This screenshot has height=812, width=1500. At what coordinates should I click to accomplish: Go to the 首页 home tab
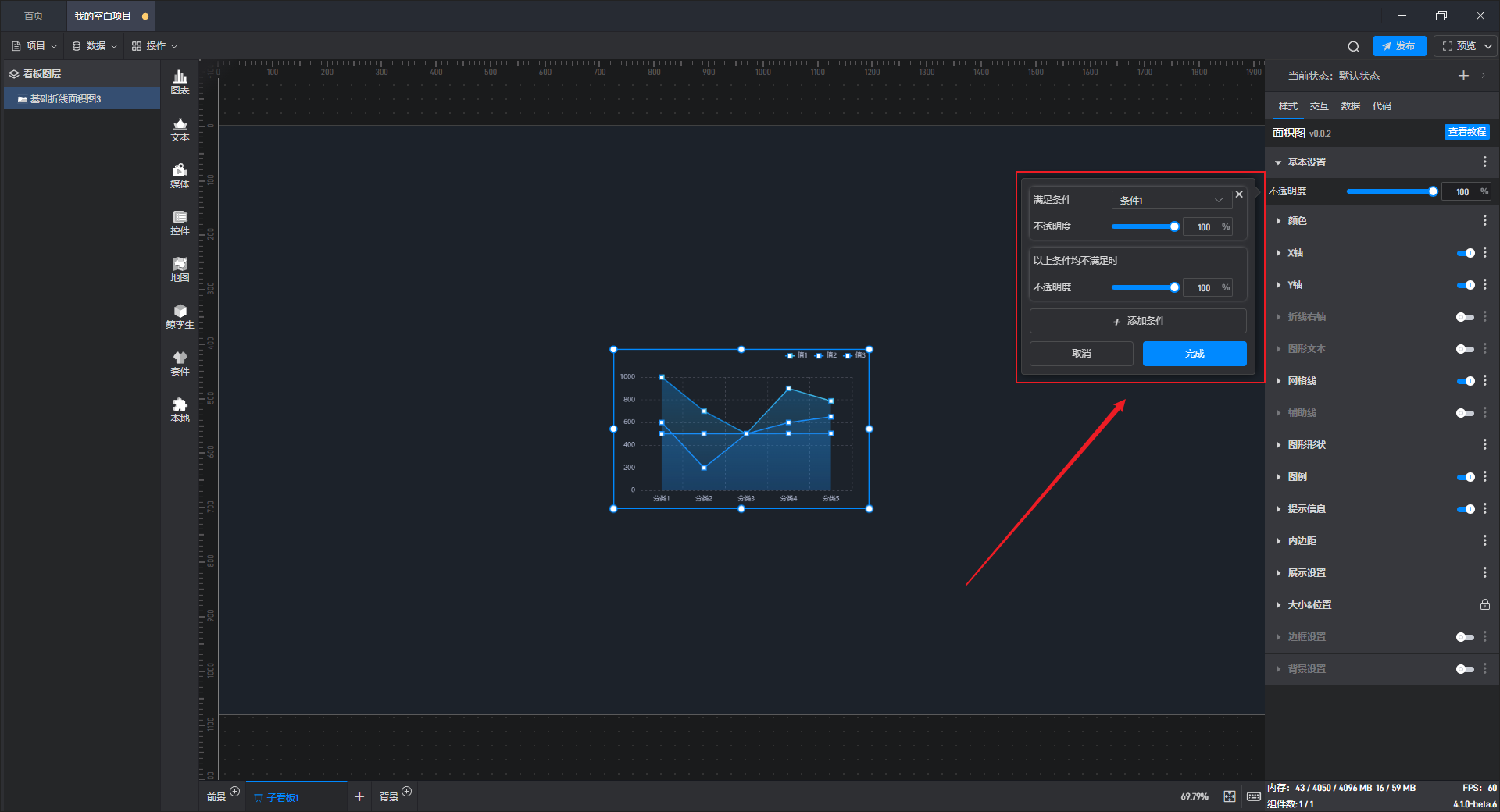[x=34, y=16]
